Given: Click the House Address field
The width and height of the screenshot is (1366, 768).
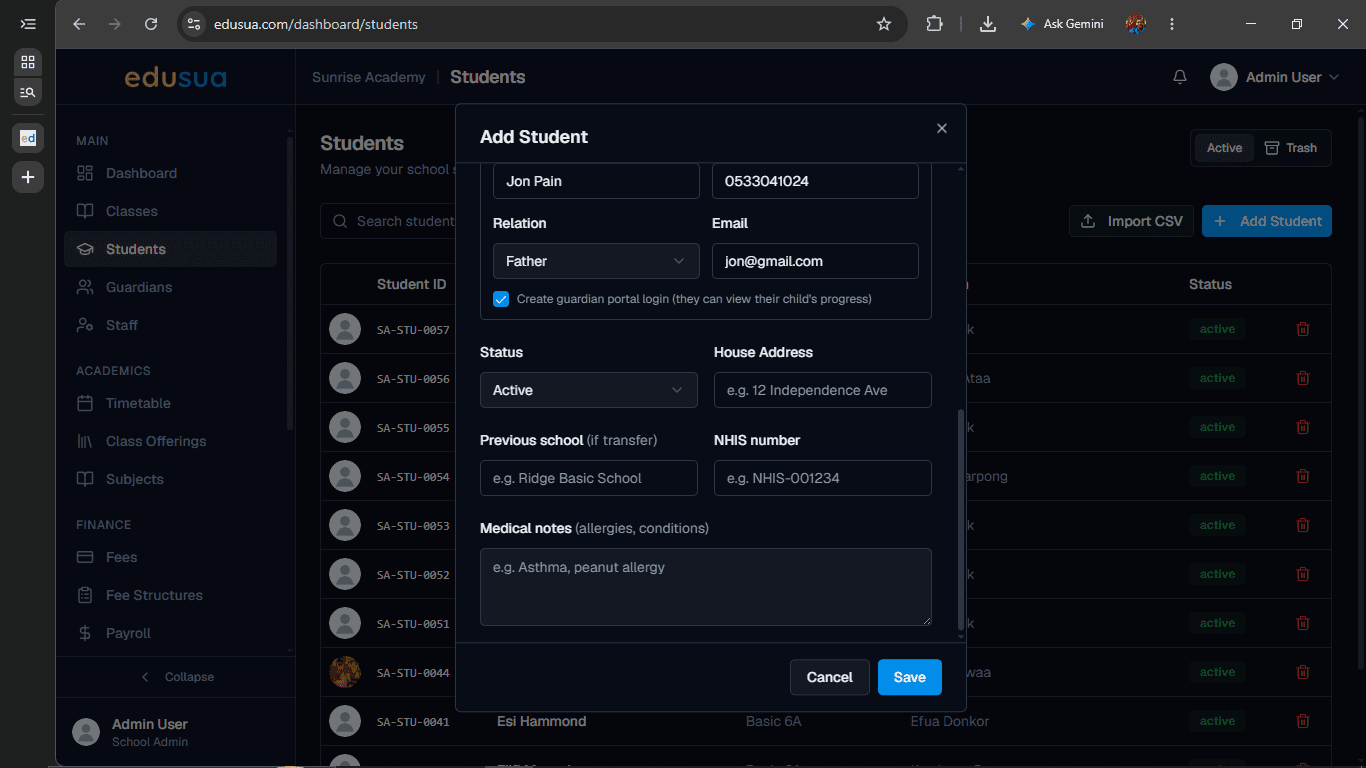Looking at the screenshot, I should (x=823, y=390).
